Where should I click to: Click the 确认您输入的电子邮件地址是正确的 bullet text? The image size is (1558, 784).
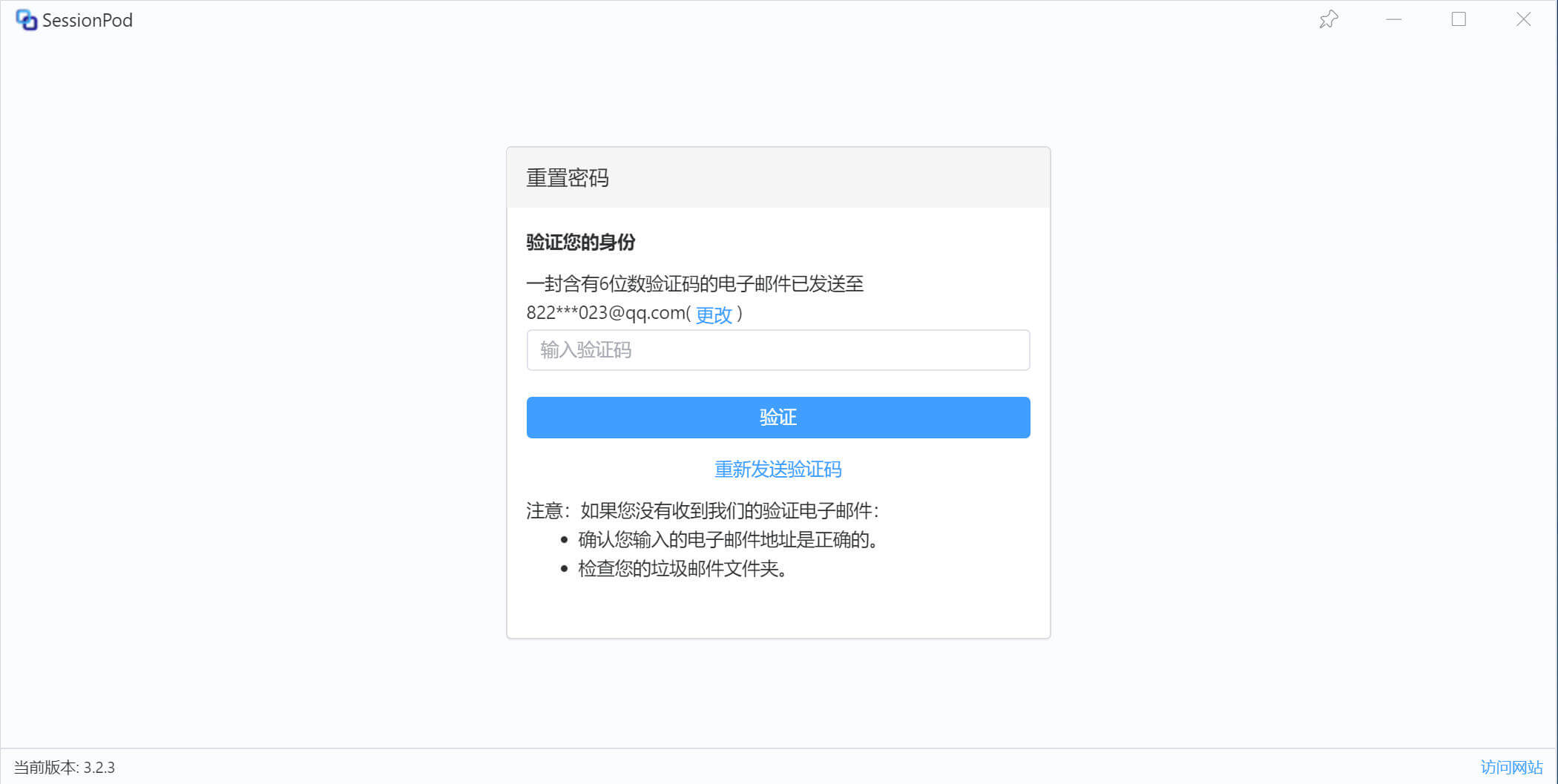coord(727,539)
